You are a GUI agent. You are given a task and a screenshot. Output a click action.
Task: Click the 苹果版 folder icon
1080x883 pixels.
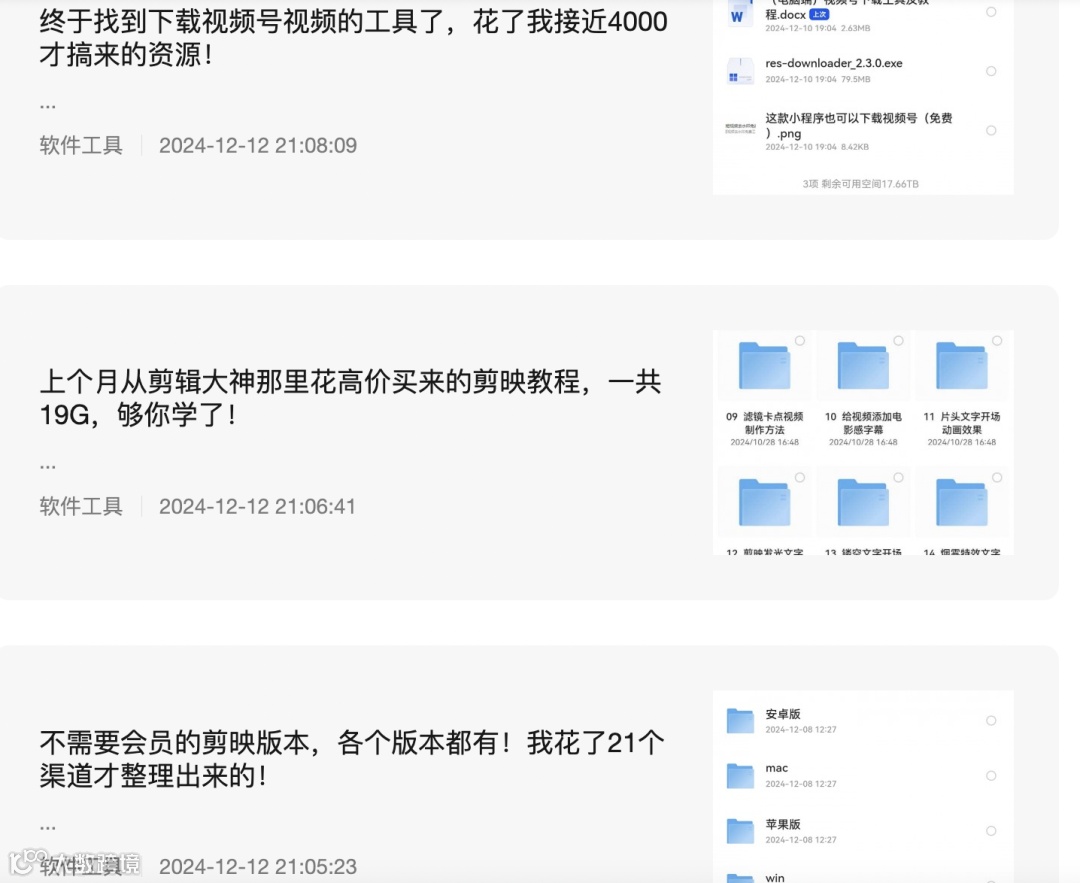coord(740,831)
